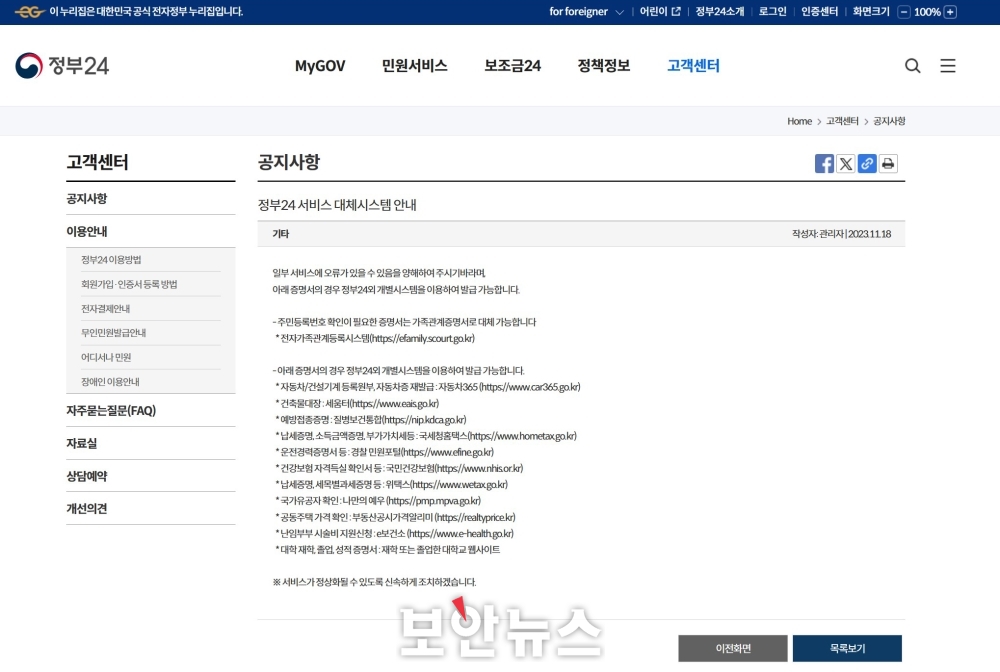Open the 민원서비스 main menu

click(x=415, y=66)
